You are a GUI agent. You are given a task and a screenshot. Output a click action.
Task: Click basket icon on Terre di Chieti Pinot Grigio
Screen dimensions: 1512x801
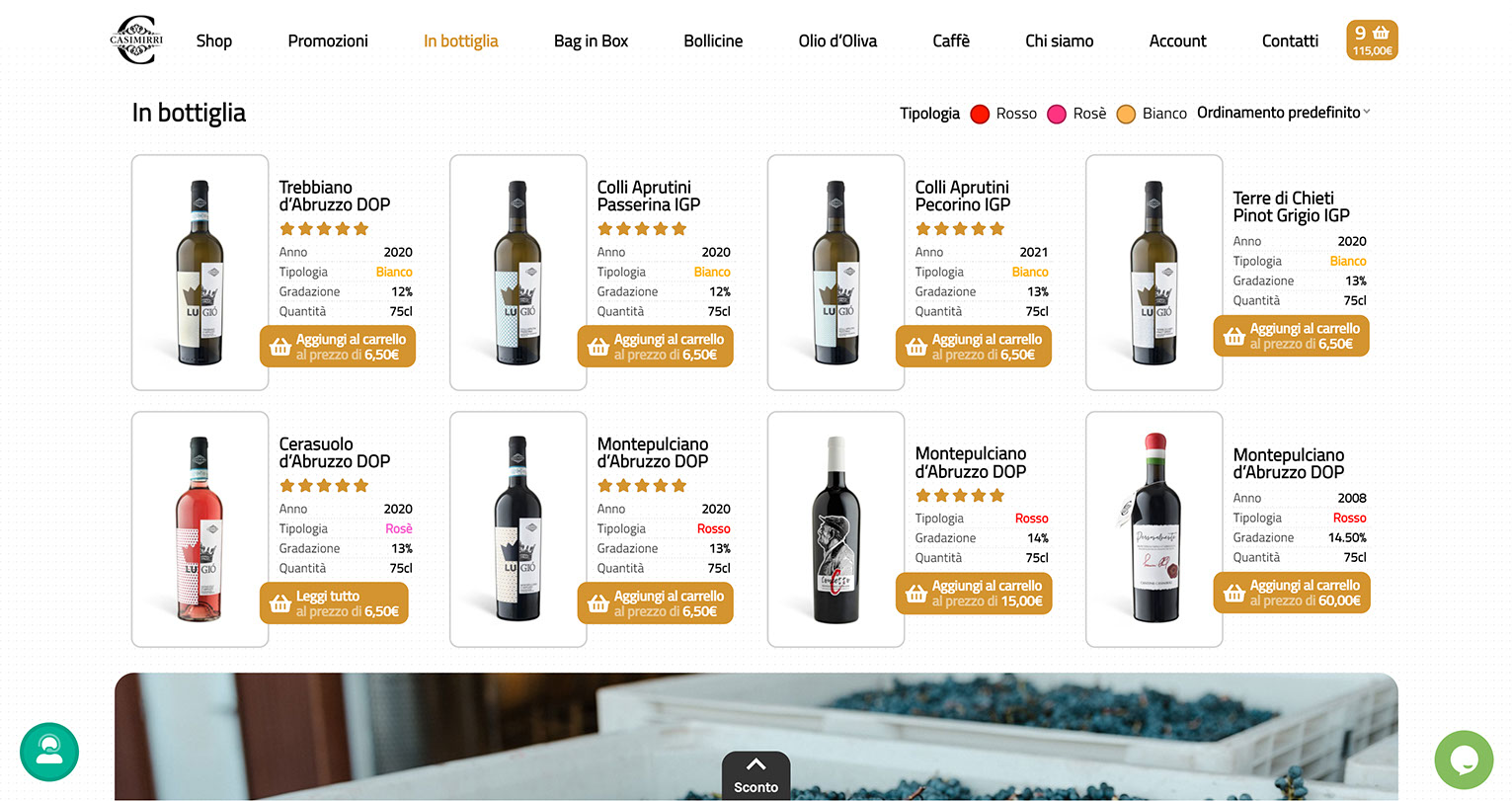1234,336
